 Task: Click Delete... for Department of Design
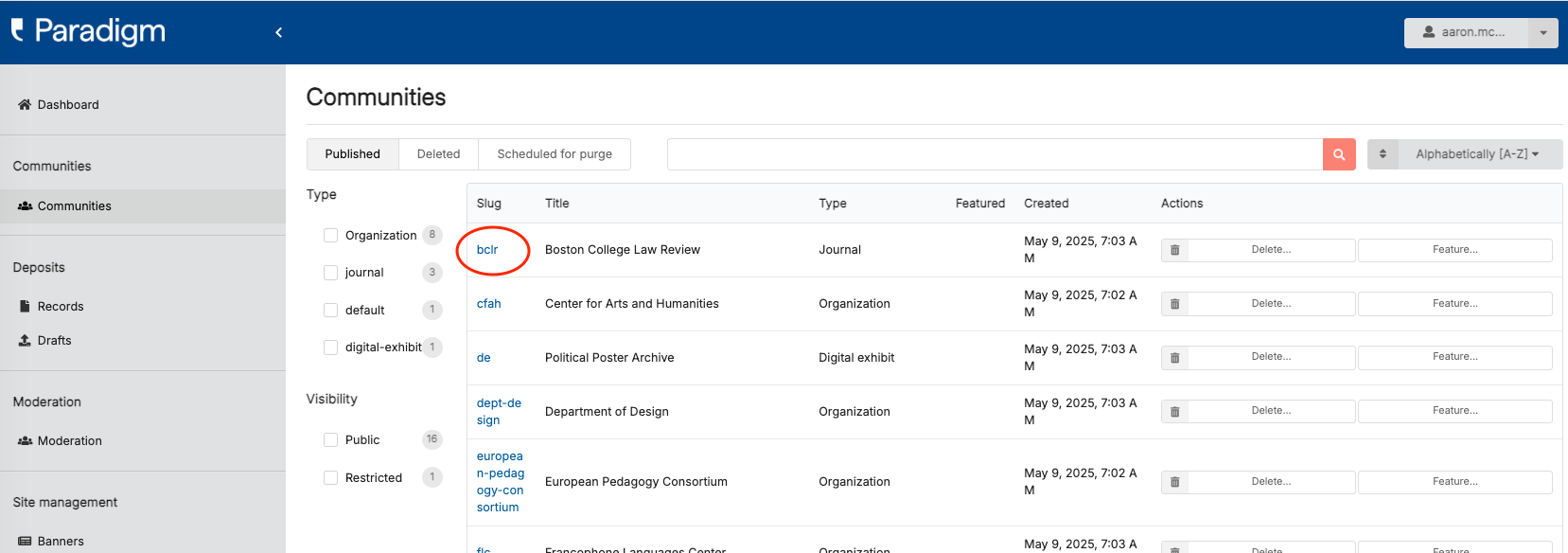click(x=1271, y=411)
